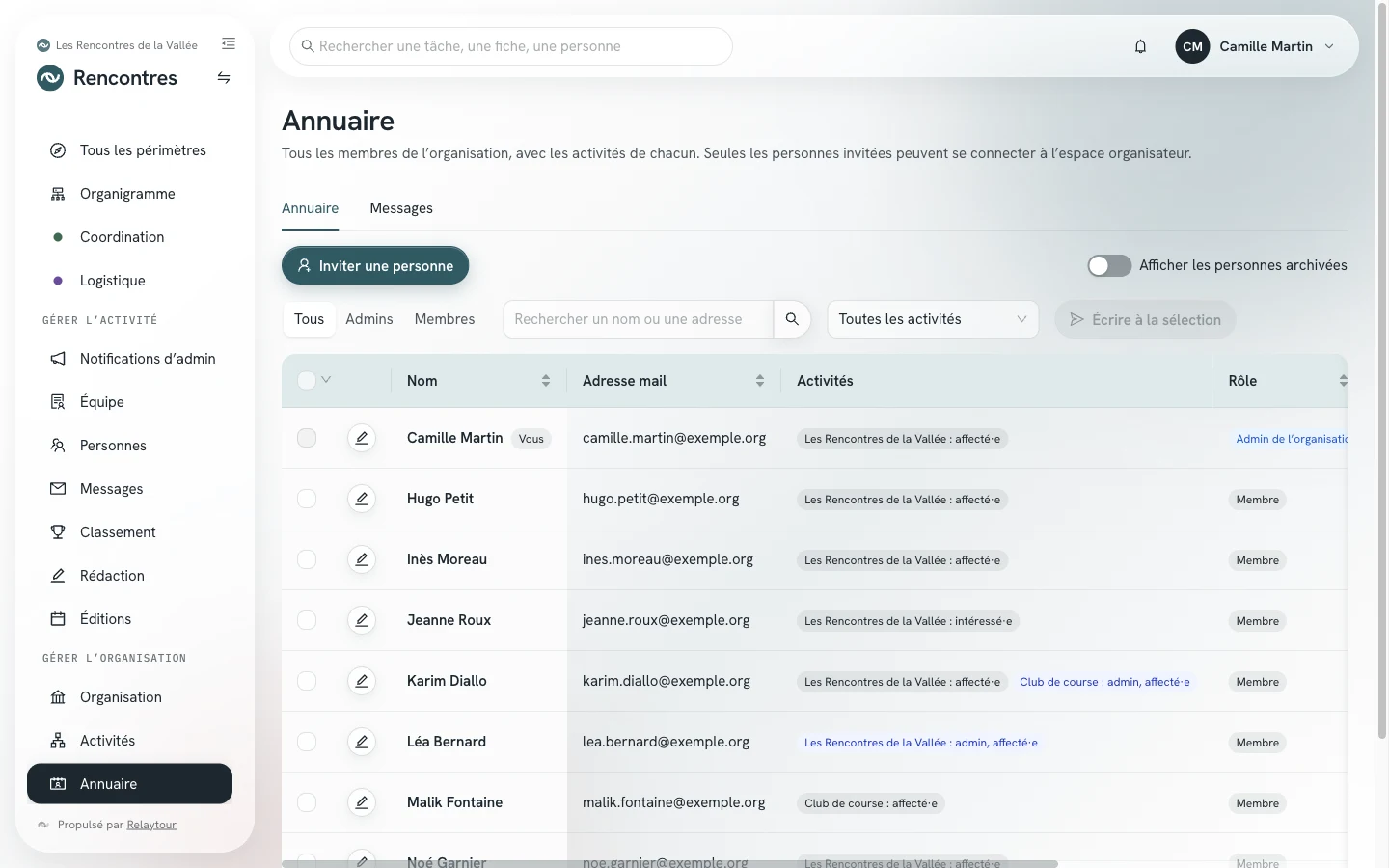Click the Inviter une personne button
1389x868 pixels.
(375, 265)
